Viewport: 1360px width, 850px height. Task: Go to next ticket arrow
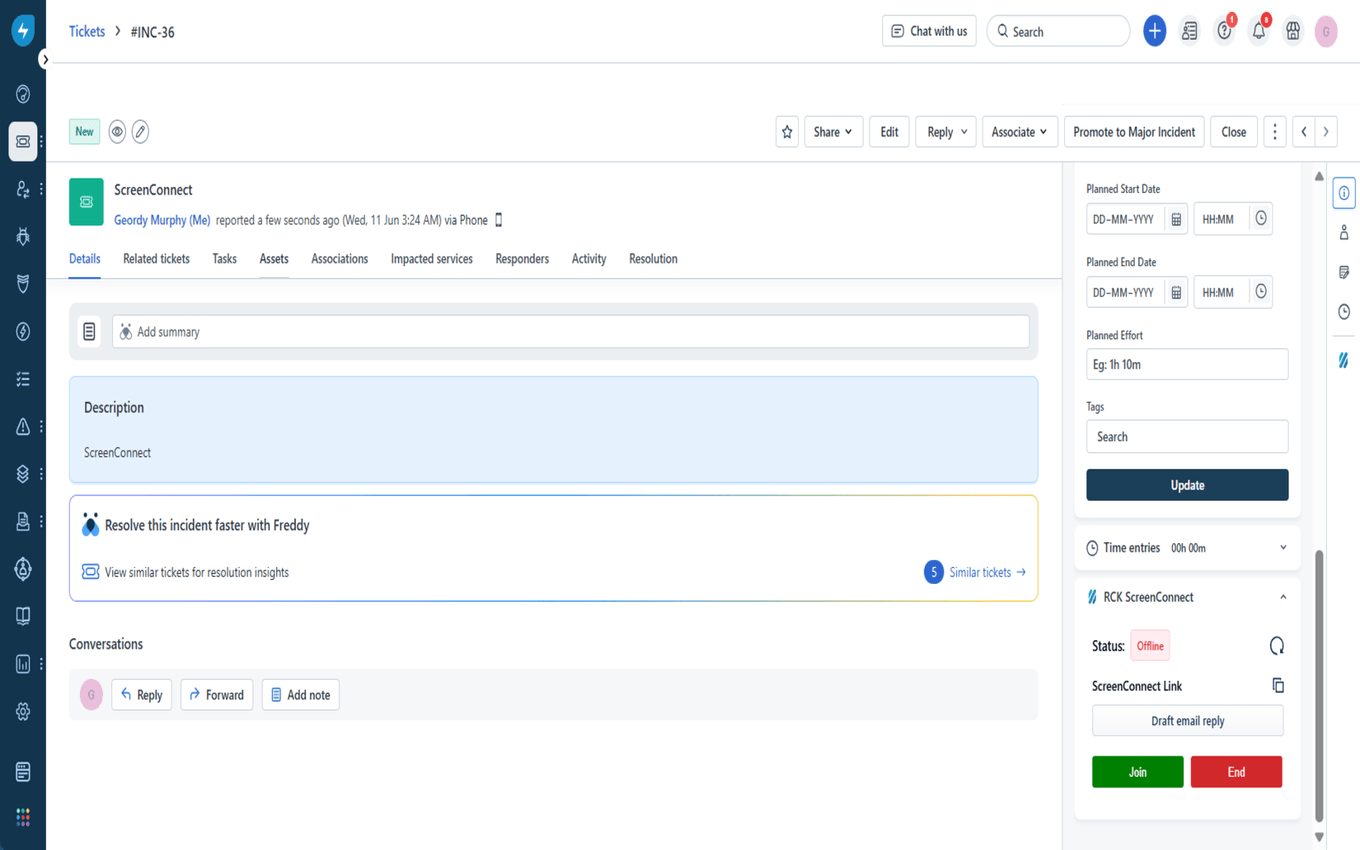(1326, 132)
